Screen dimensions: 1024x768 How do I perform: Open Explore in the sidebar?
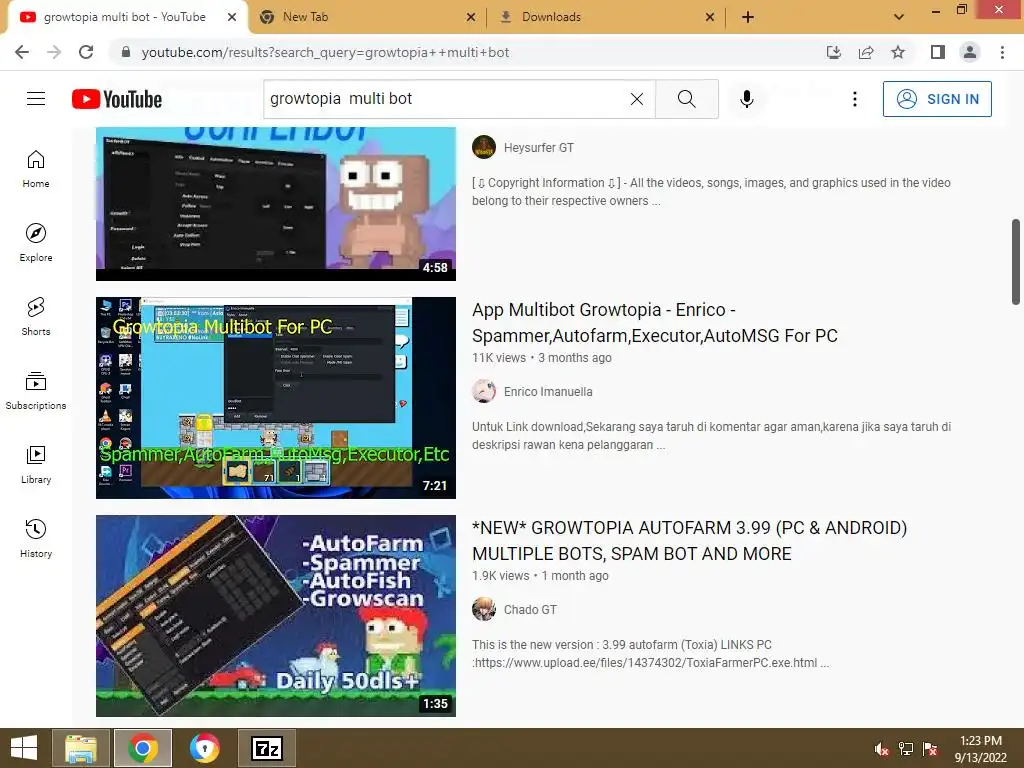click(x=36, y=242)
